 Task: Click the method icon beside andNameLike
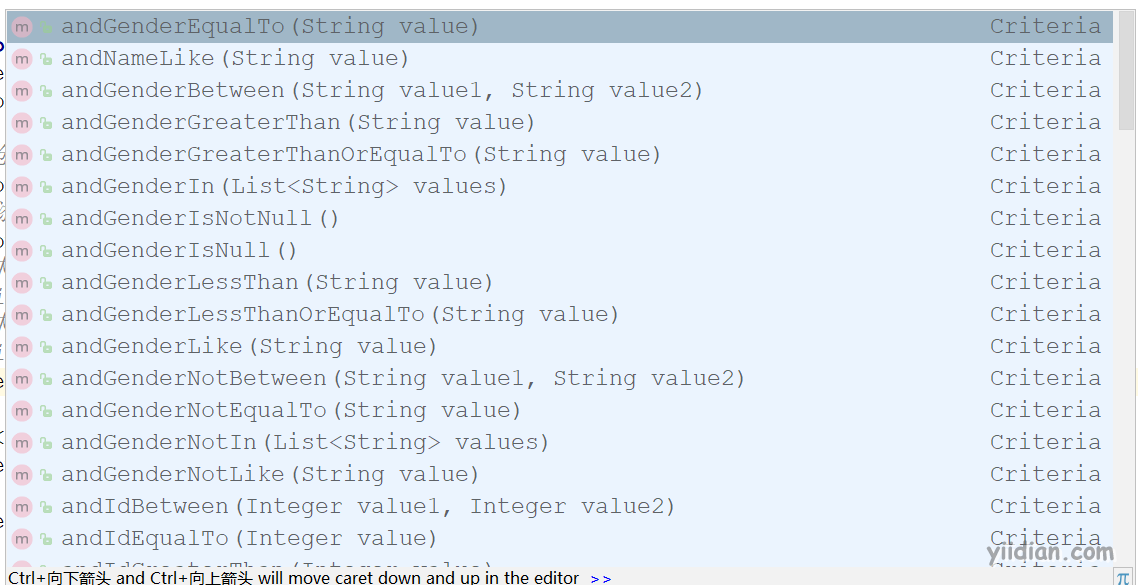(22, 59)
